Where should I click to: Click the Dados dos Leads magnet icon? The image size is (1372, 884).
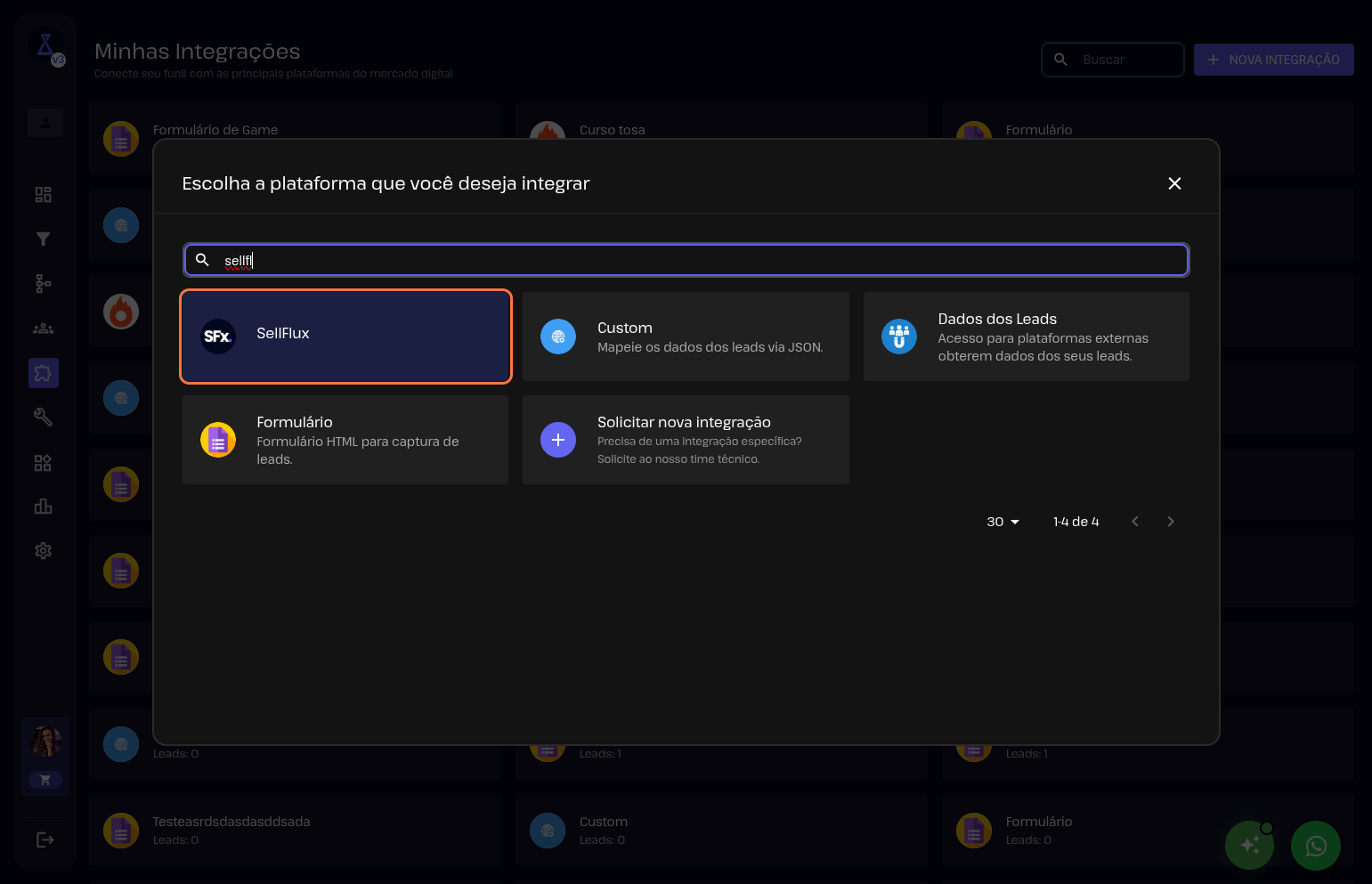[x=898, y=337]
